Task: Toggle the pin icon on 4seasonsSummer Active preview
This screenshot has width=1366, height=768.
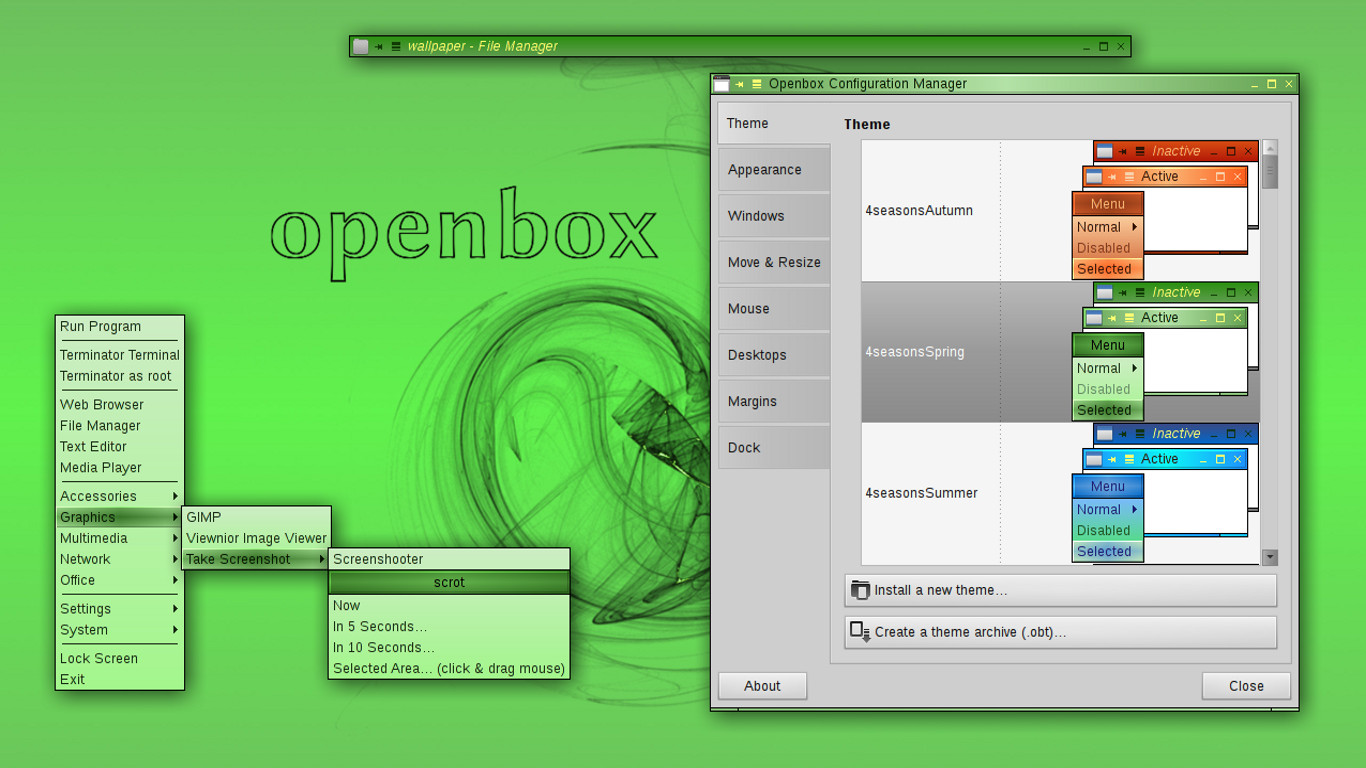Action: [1113, 458]
